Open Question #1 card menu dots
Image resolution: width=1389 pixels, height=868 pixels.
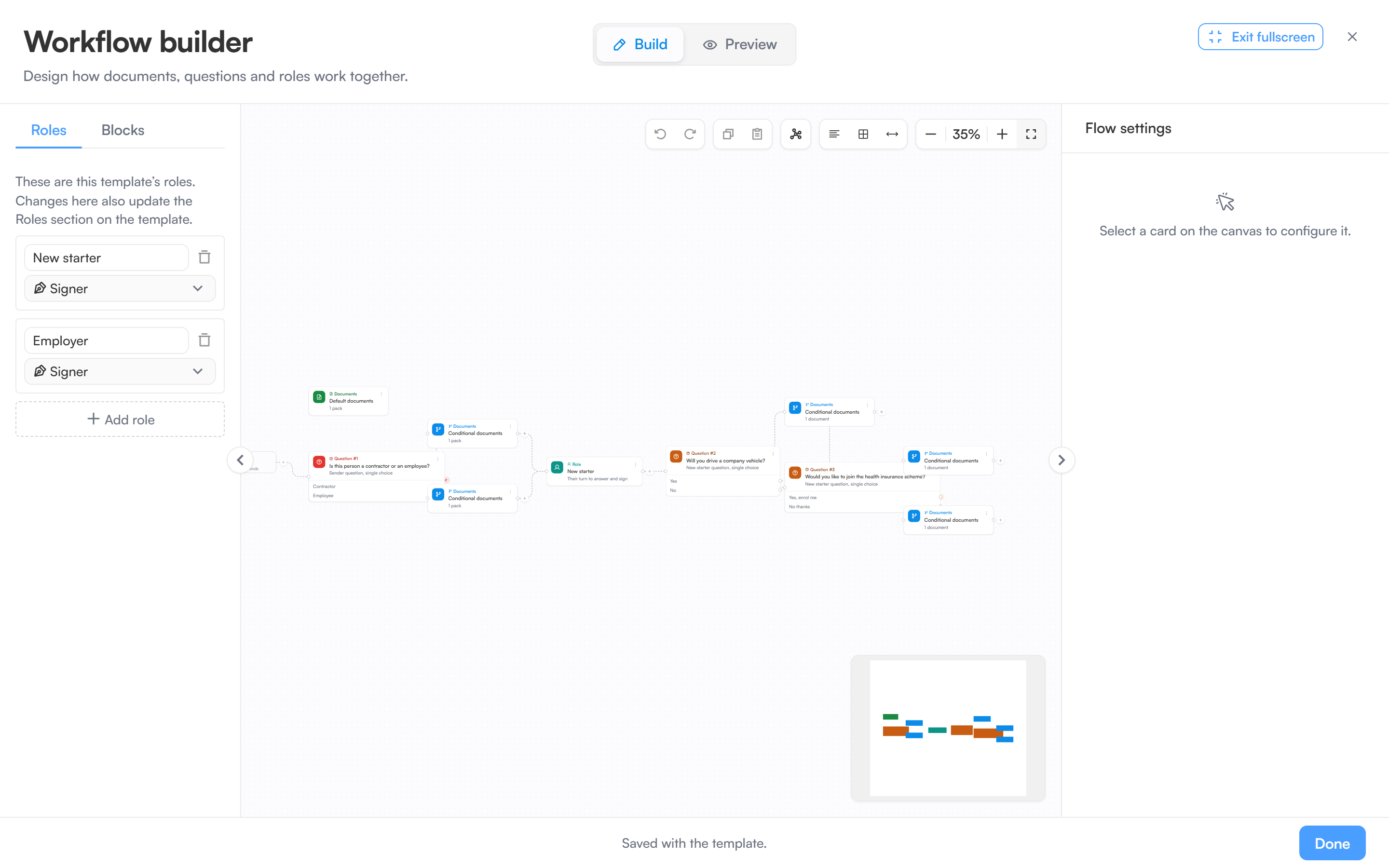(x=437, y=459)
